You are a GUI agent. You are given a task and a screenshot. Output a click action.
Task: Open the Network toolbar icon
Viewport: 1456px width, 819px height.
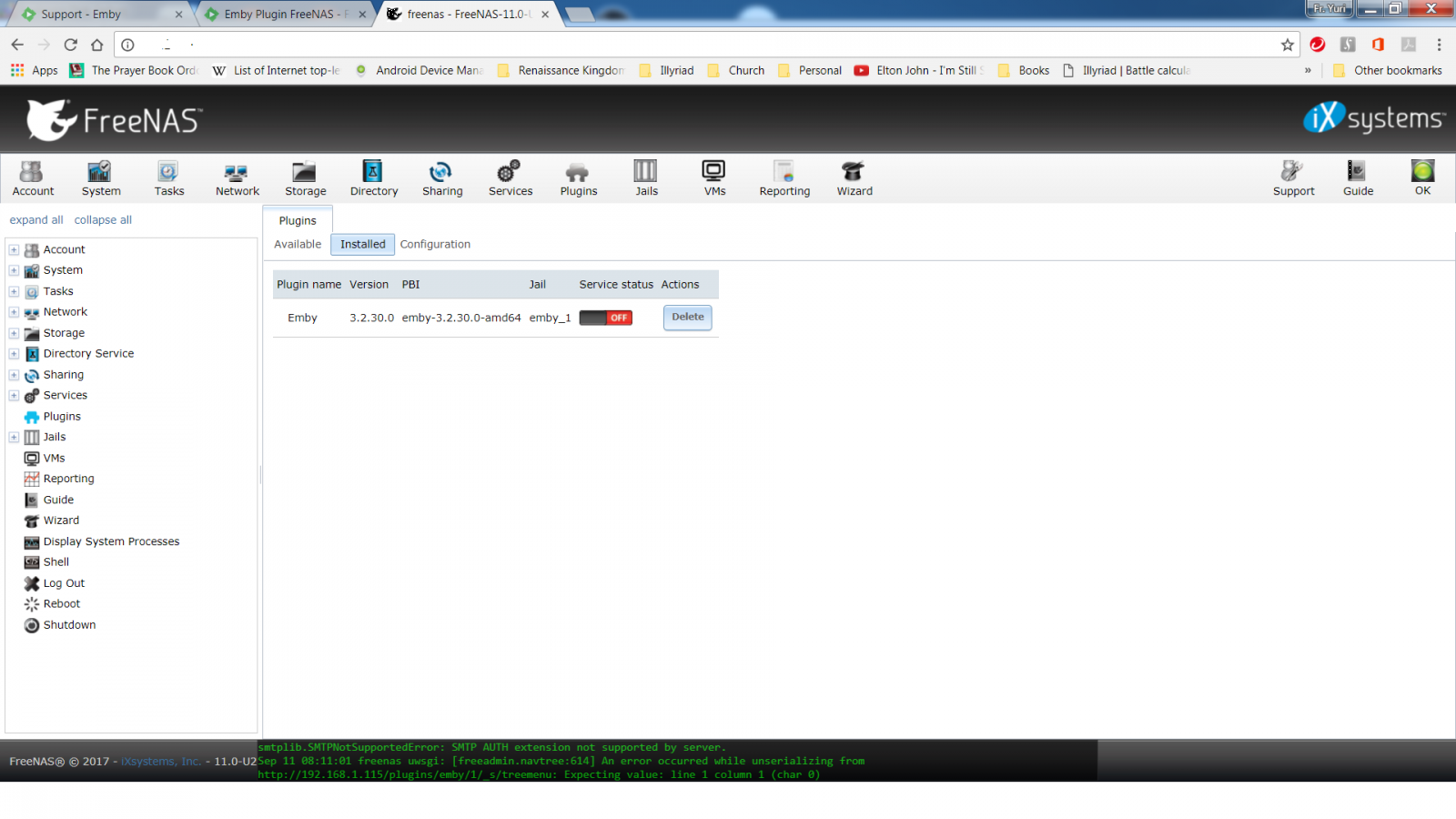(238, 178)
